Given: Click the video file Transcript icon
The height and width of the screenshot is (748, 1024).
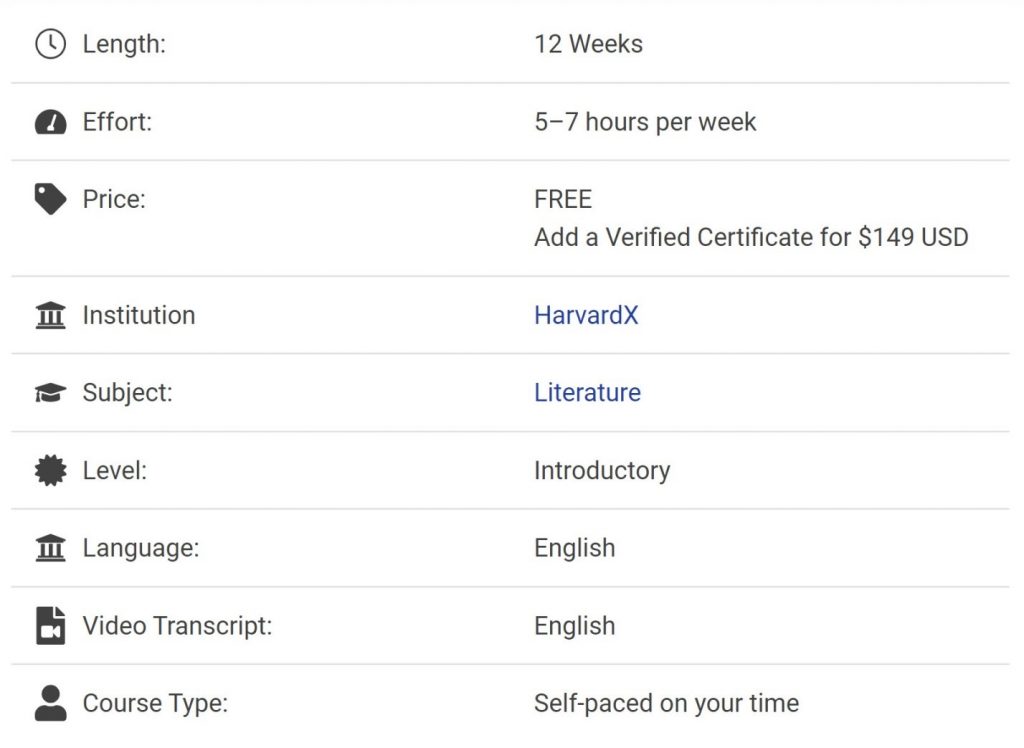Looking at the screenshot, I should 50,626.
